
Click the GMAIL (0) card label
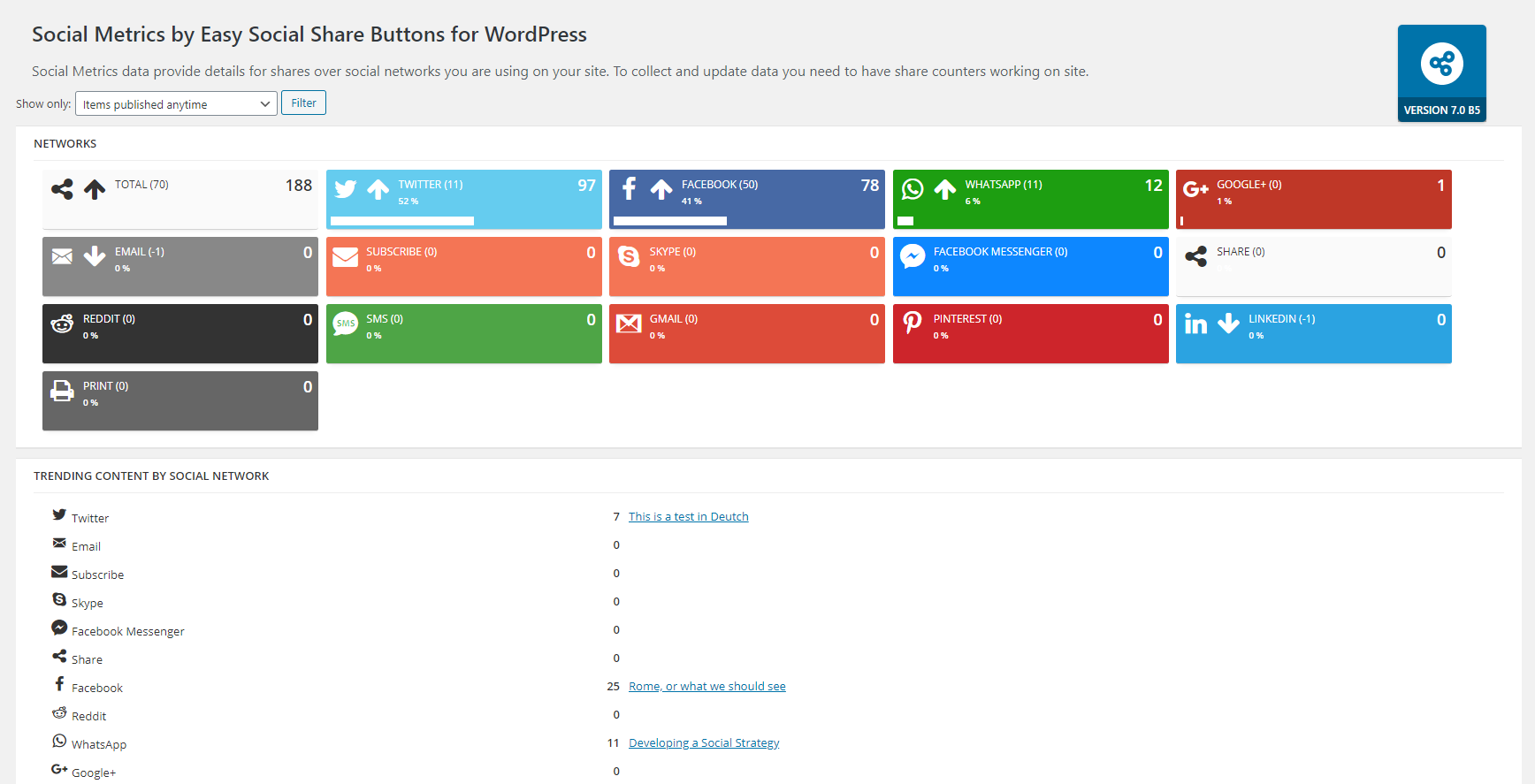[x=674, y=319]
